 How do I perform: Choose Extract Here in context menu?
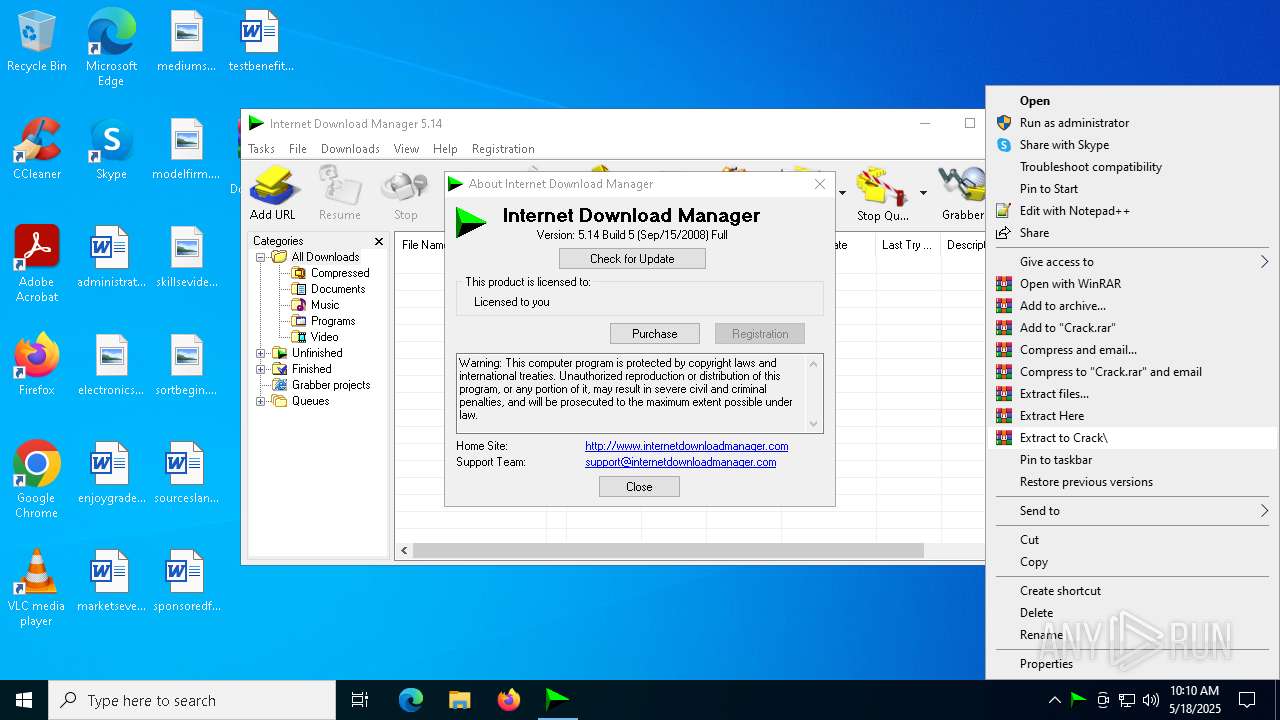coord(1132,416)
